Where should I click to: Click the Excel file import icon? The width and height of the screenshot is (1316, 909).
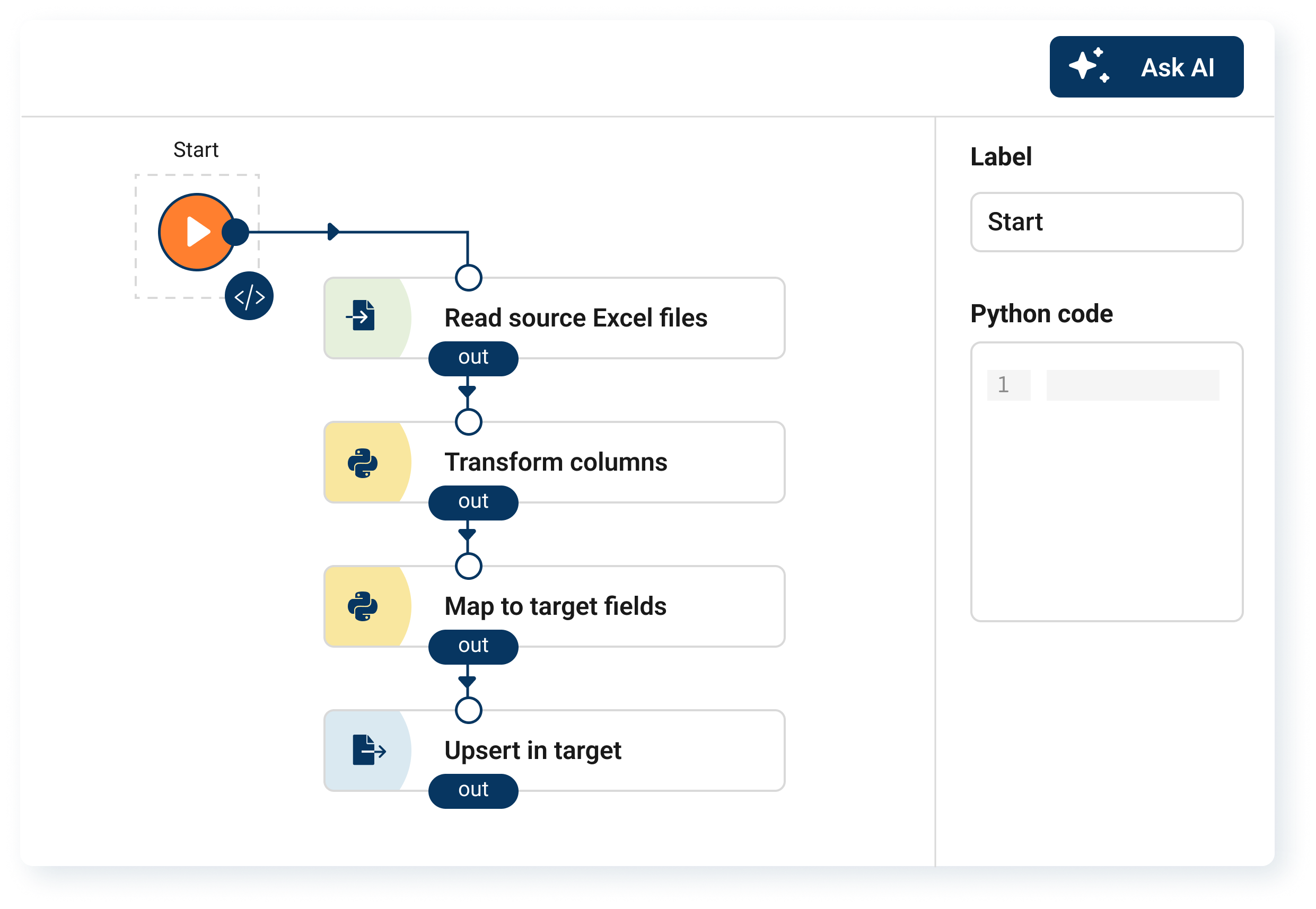(x=362, y=315)
